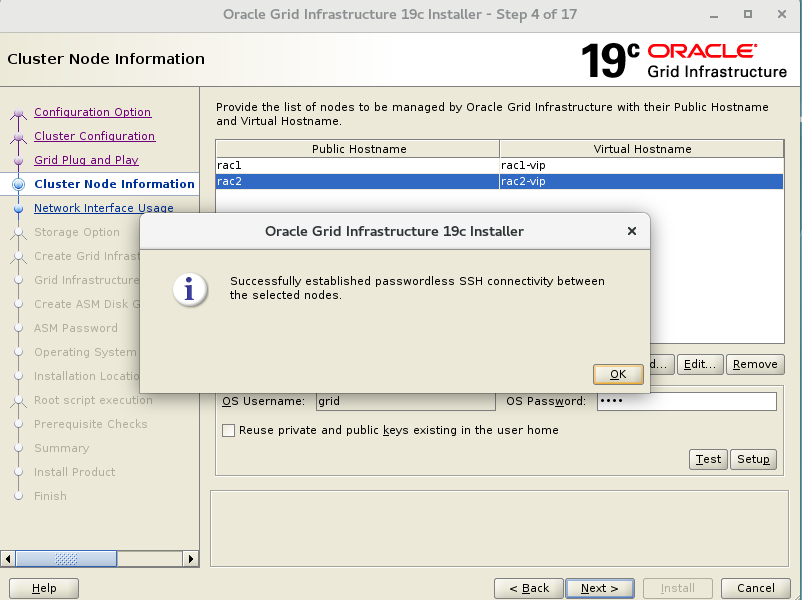Click the Virtual Hostname column header
Image resolution: width=802 pixels, height=600 pixels.
(x=642, y=149)
